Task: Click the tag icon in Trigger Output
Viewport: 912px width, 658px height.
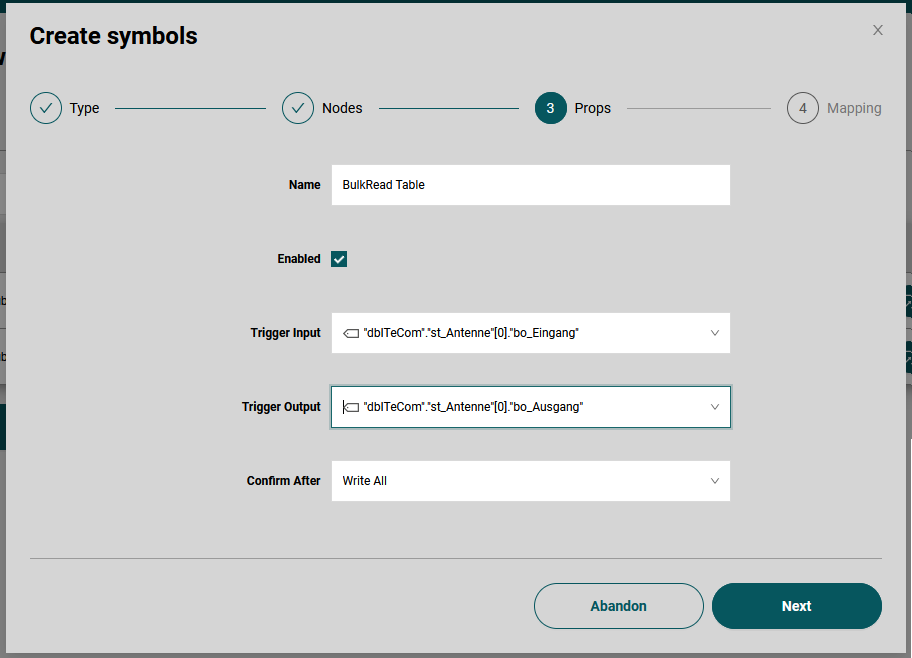Action: (351, 407)
